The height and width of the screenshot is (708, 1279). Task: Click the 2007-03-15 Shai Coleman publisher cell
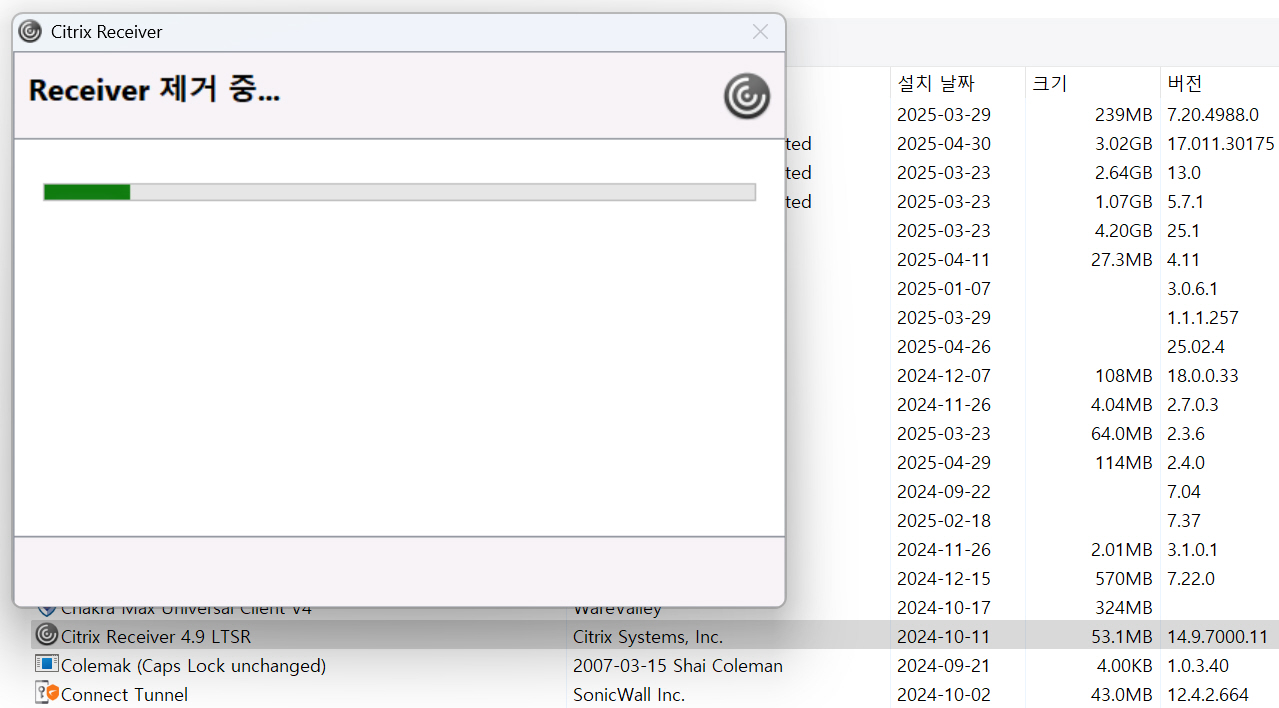[677, 665]
